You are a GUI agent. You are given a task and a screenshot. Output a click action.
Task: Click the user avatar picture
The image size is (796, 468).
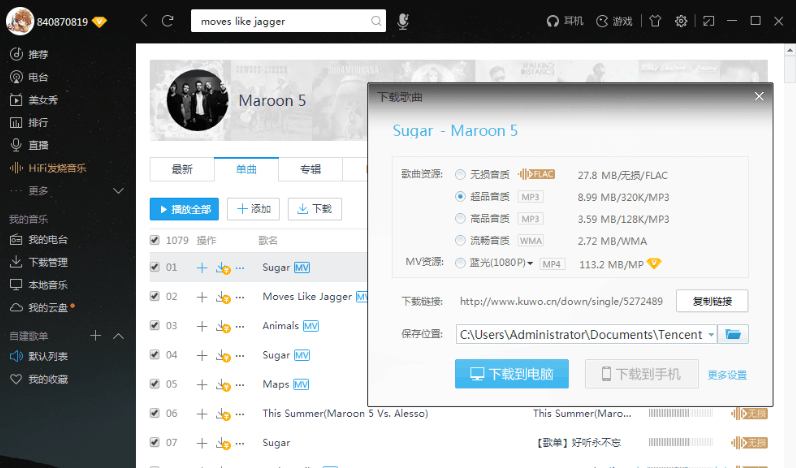20,21
